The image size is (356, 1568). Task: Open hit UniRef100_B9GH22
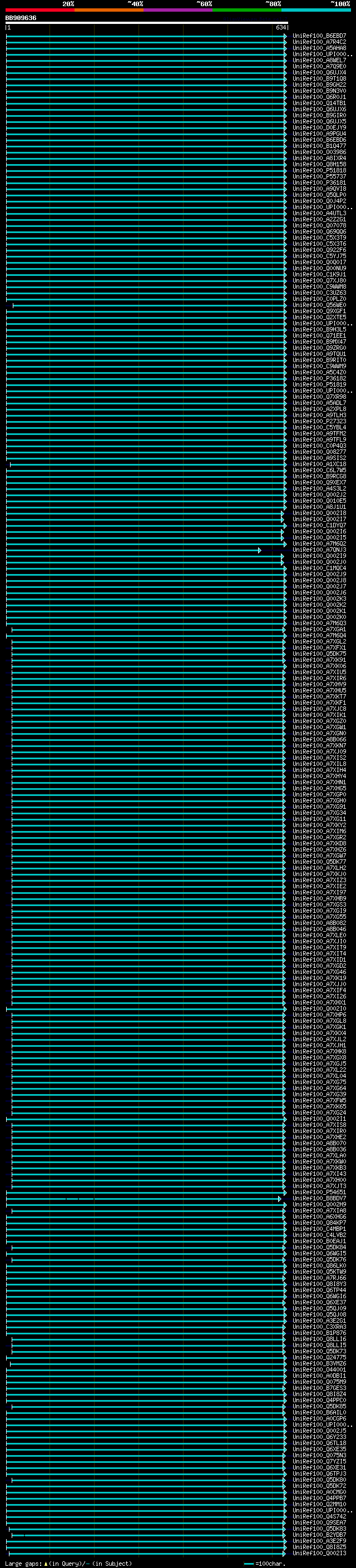(x=319, y=85)
